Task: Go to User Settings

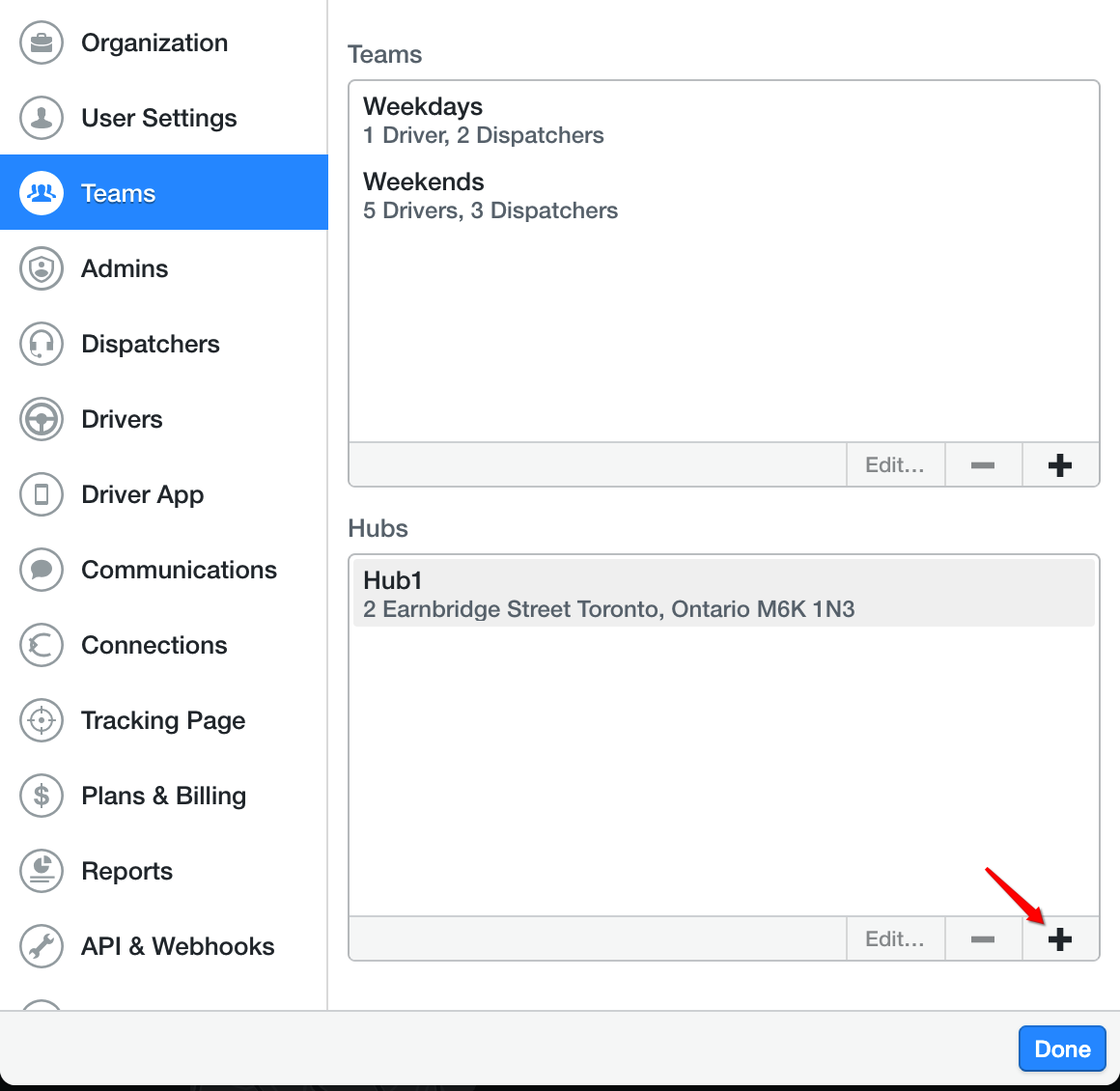Action: [163, 118]
